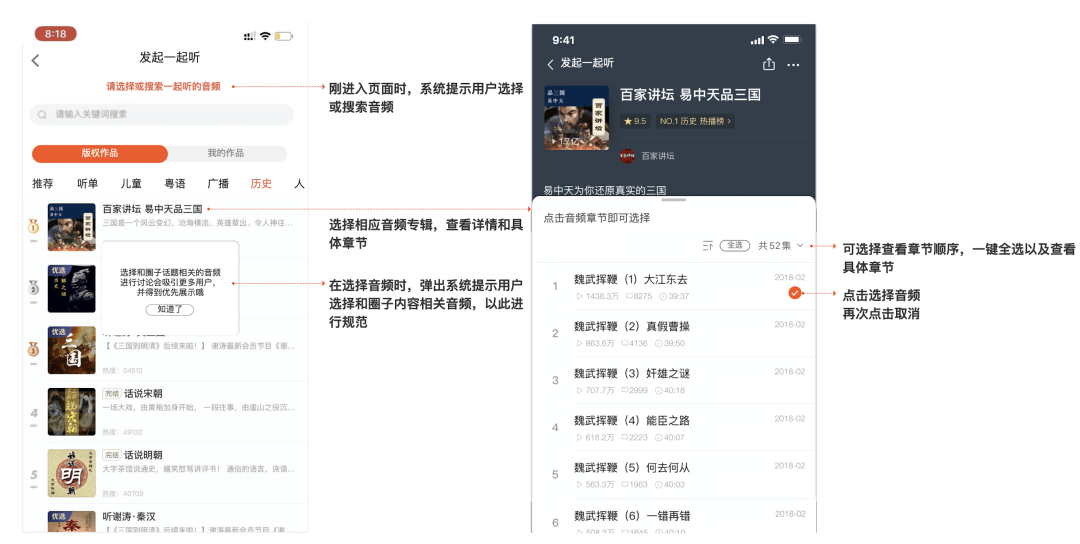Open 话说宋朝 album title

143,393
